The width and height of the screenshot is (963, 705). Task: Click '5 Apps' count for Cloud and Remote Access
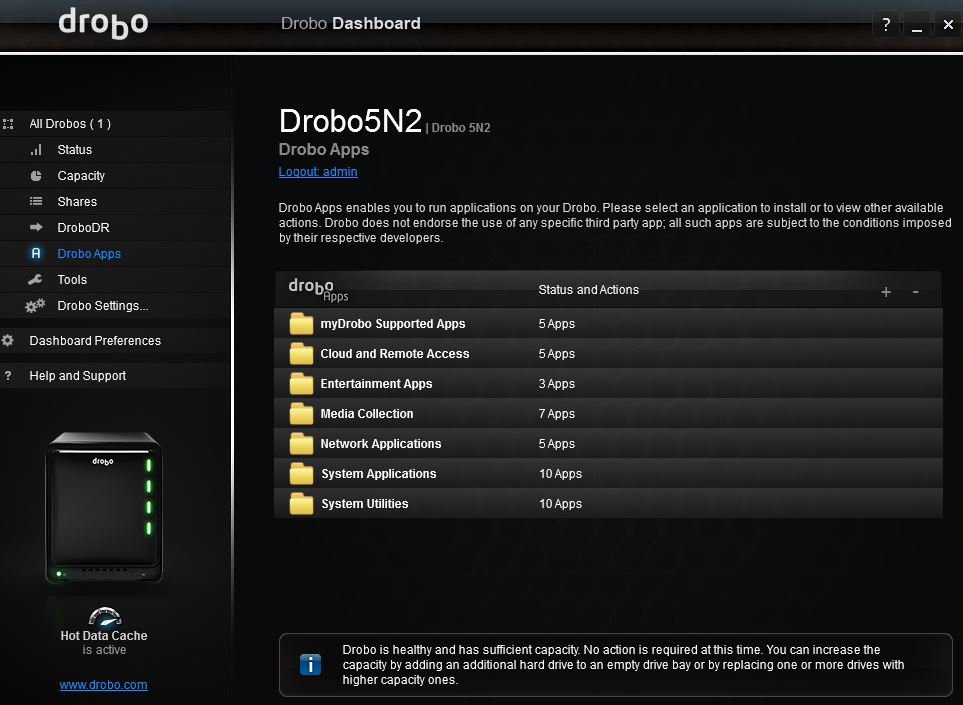(556, 354)
